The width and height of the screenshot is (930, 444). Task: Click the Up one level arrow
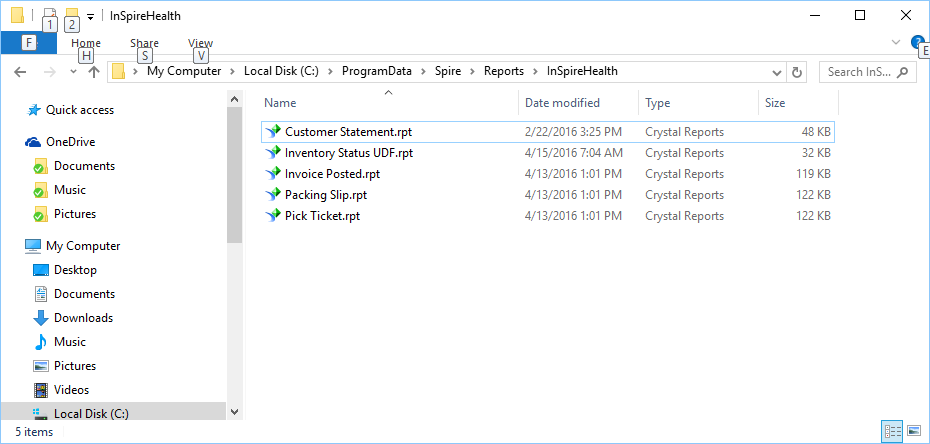click(x=93, y=72)
